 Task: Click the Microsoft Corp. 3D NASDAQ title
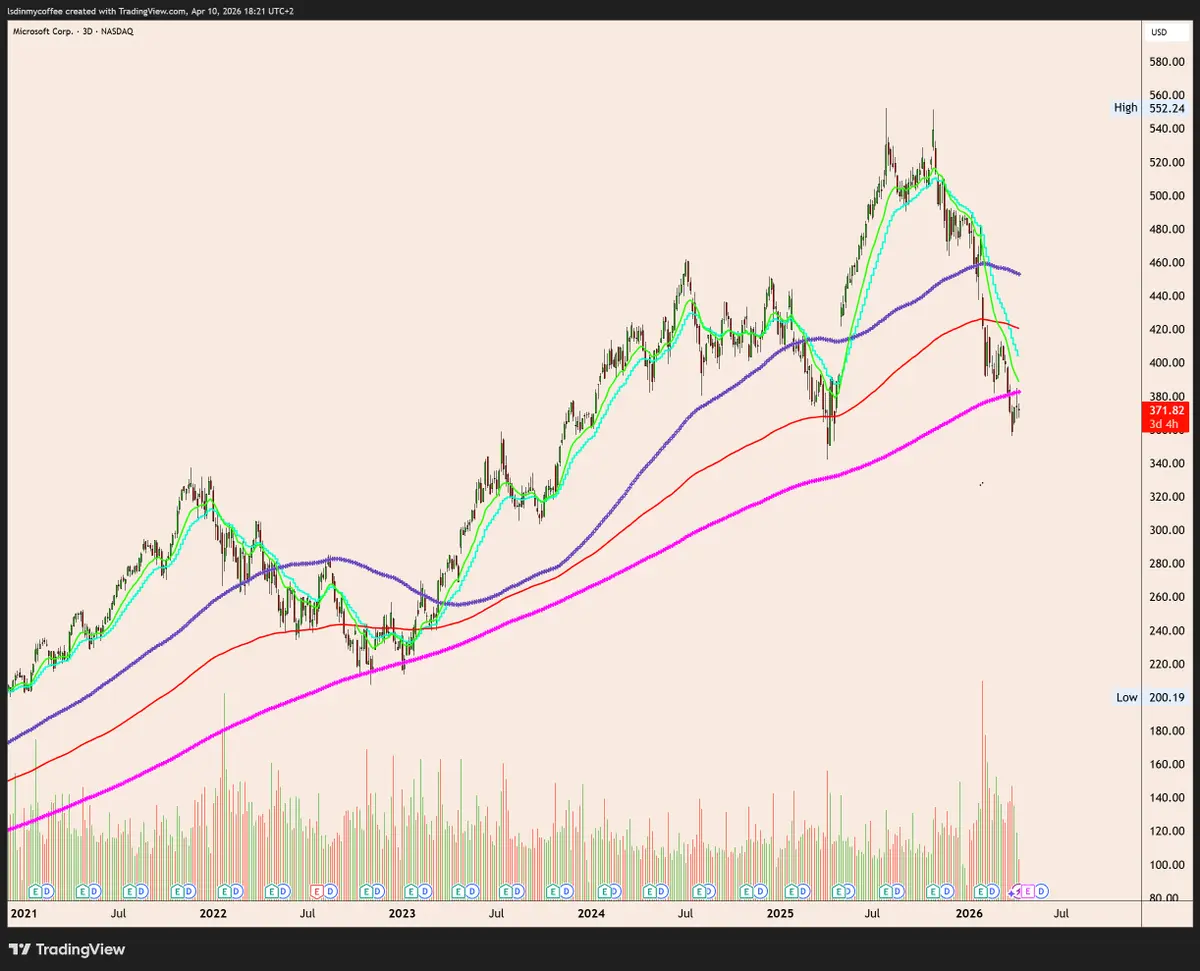[72, 32]
